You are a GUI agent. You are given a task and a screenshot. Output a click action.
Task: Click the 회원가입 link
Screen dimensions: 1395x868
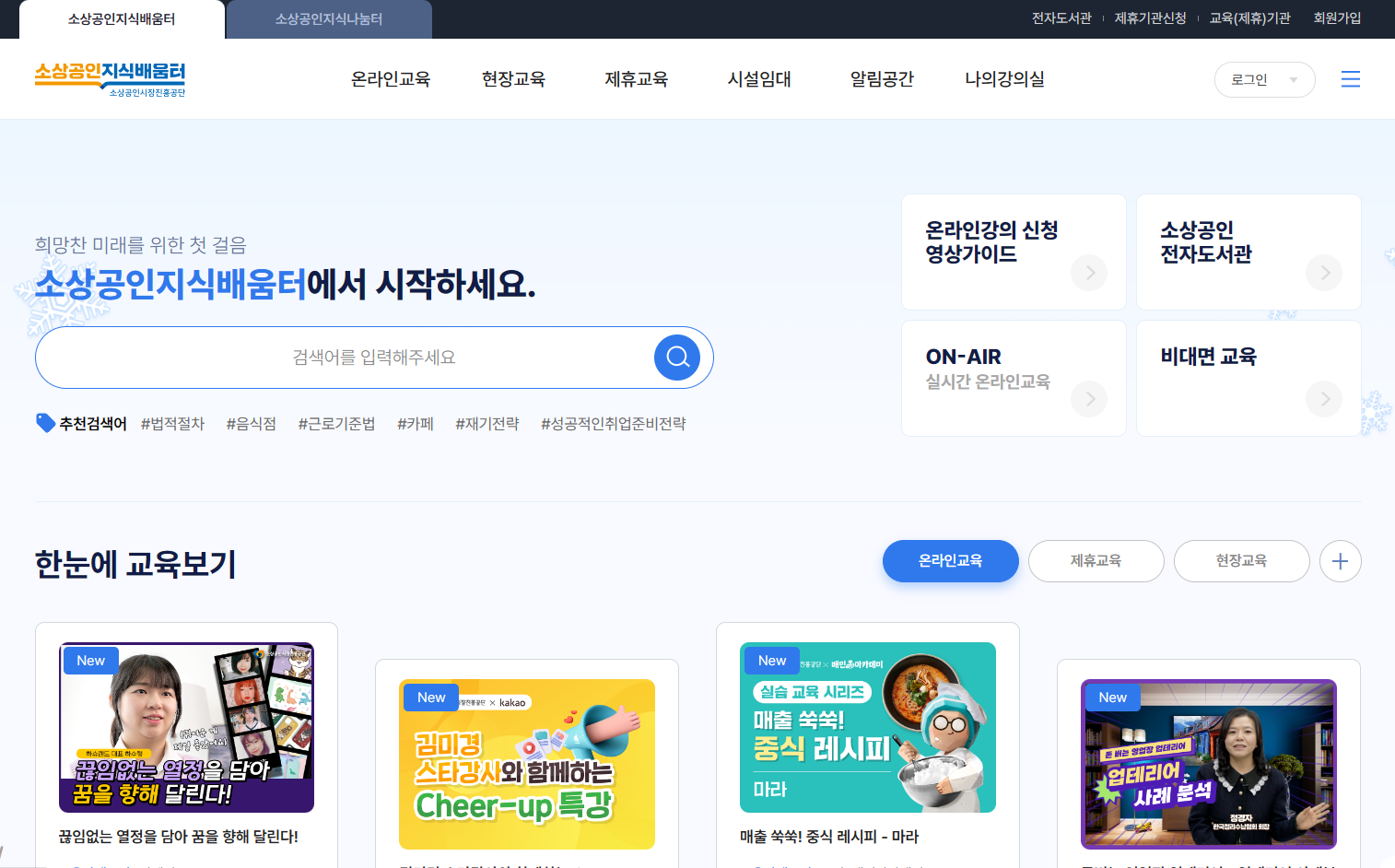click(x=1337, y=18)
